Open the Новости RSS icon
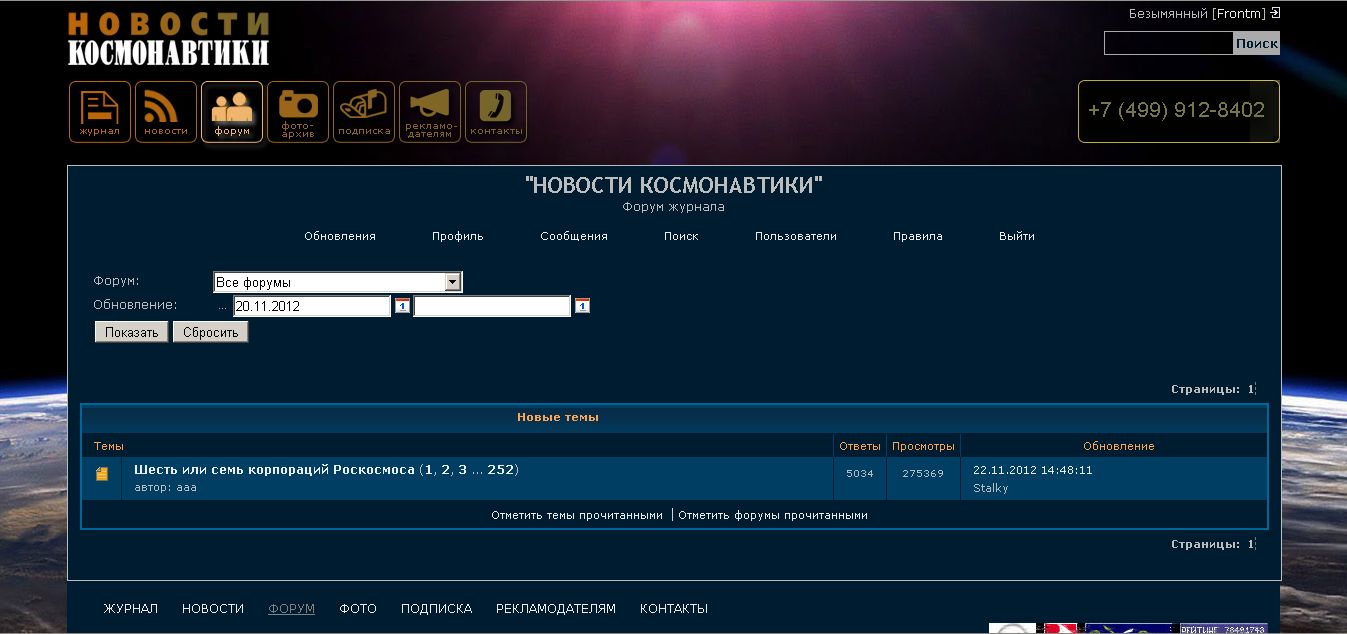Viewport: 1347px width, 634px height. 166,112
